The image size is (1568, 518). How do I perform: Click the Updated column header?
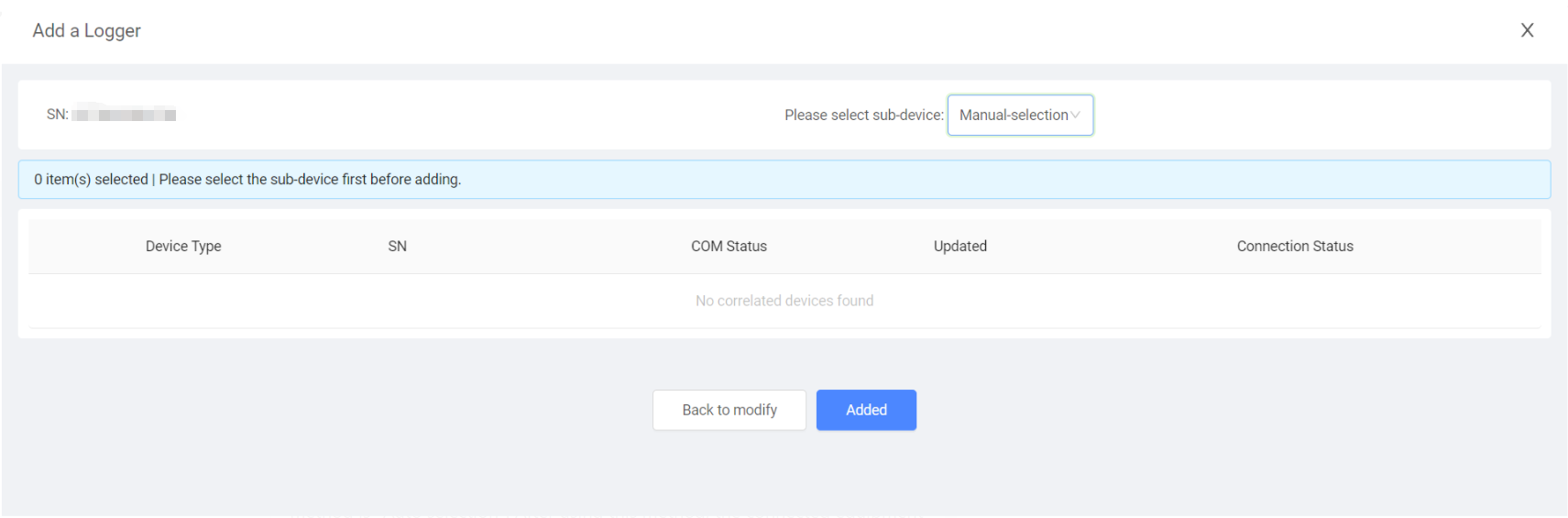click(959, 246)
